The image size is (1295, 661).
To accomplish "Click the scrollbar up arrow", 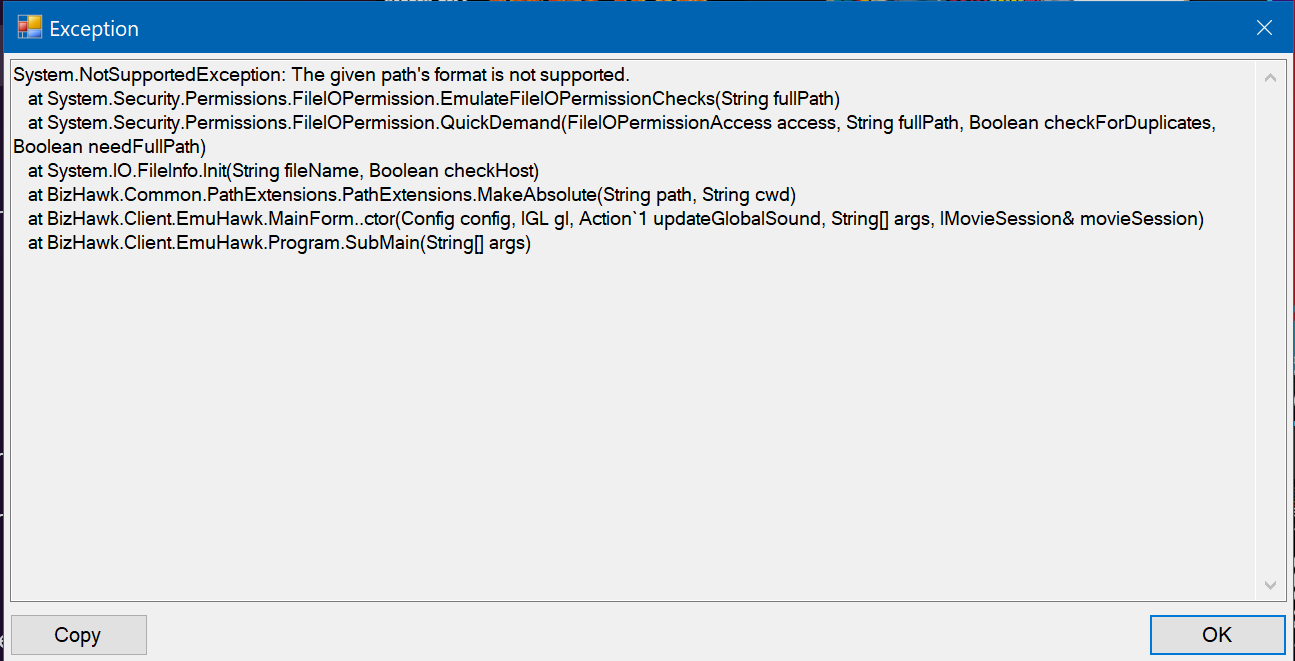I will point(1270,77).
